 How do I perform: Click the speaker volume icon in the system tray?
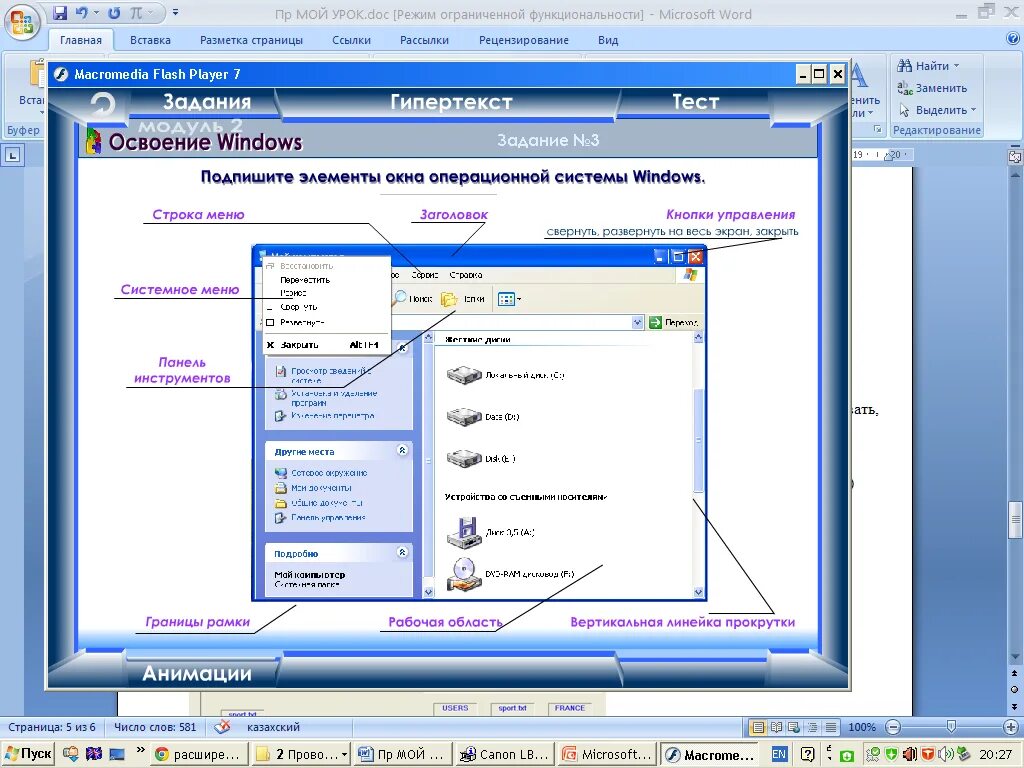click(946, 754)
